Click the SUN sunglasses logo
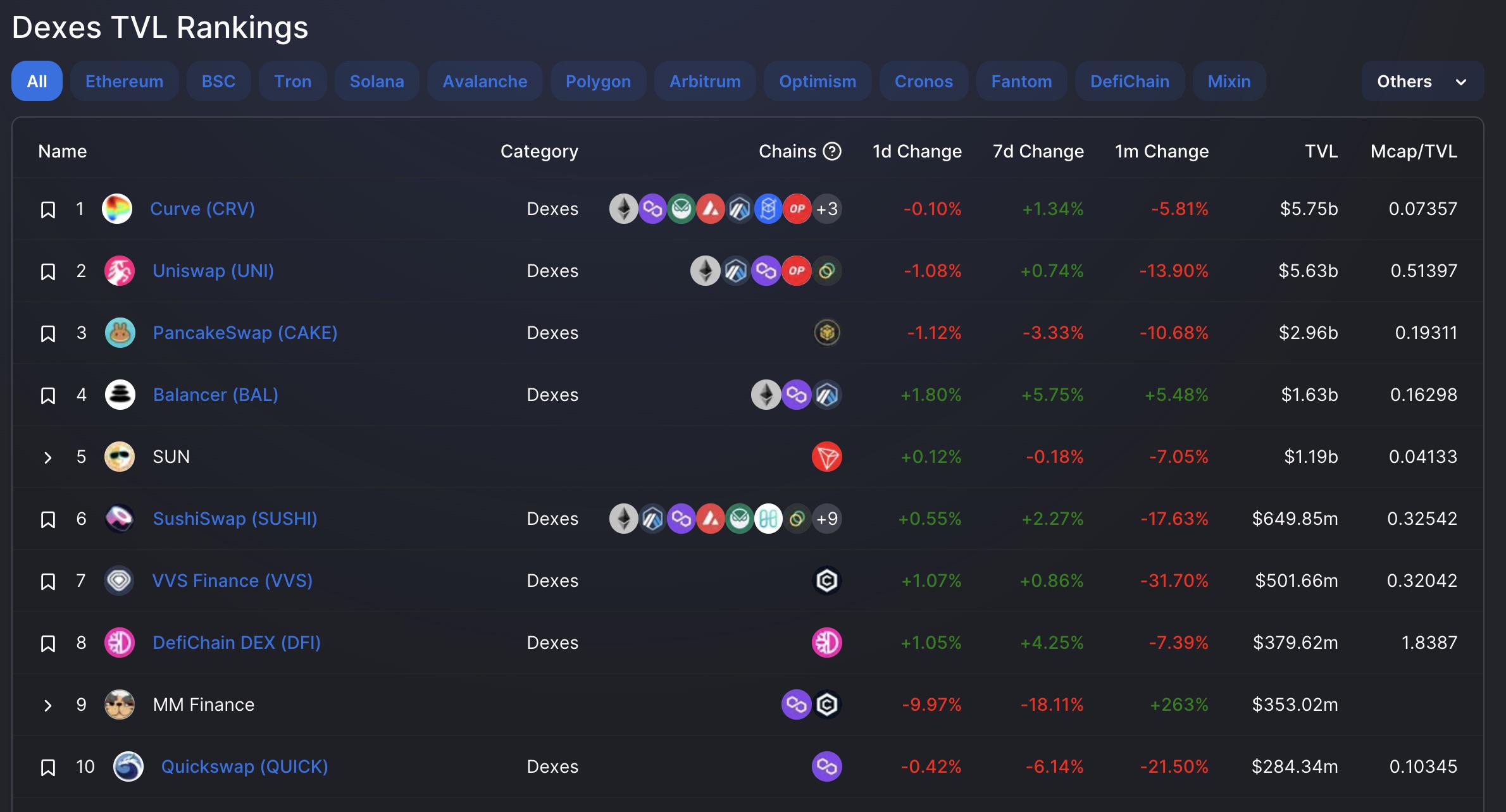1506x812 pixels. pyautogui.click(x=120, y=457)
